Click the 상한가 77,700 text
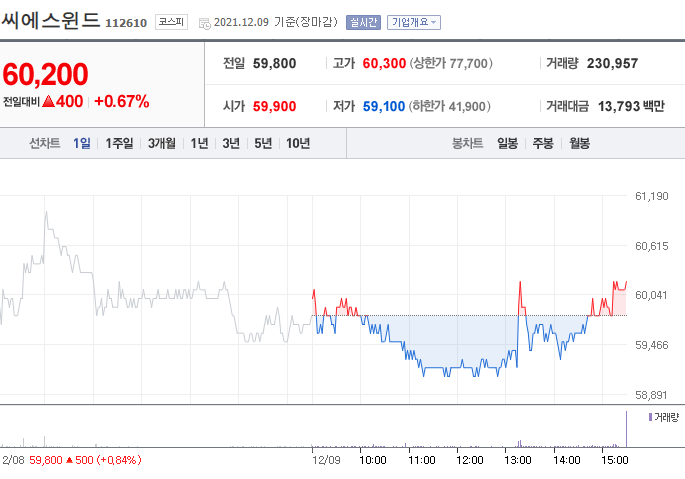Image resolution: width=685 pixels, height=479 pixels. pyautogui.click(x=451, y=63)
